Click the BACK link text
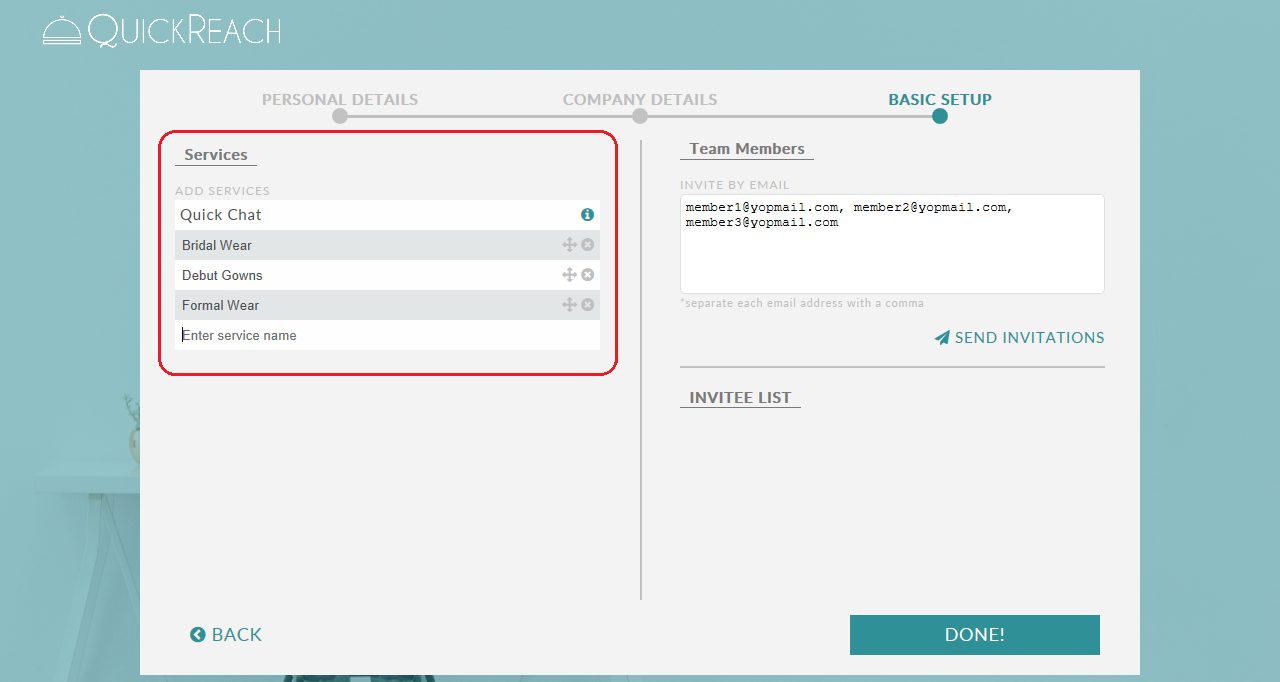The width and height of the screenshot is (1280, 682). pyautogui.click(x=237, y=635)
